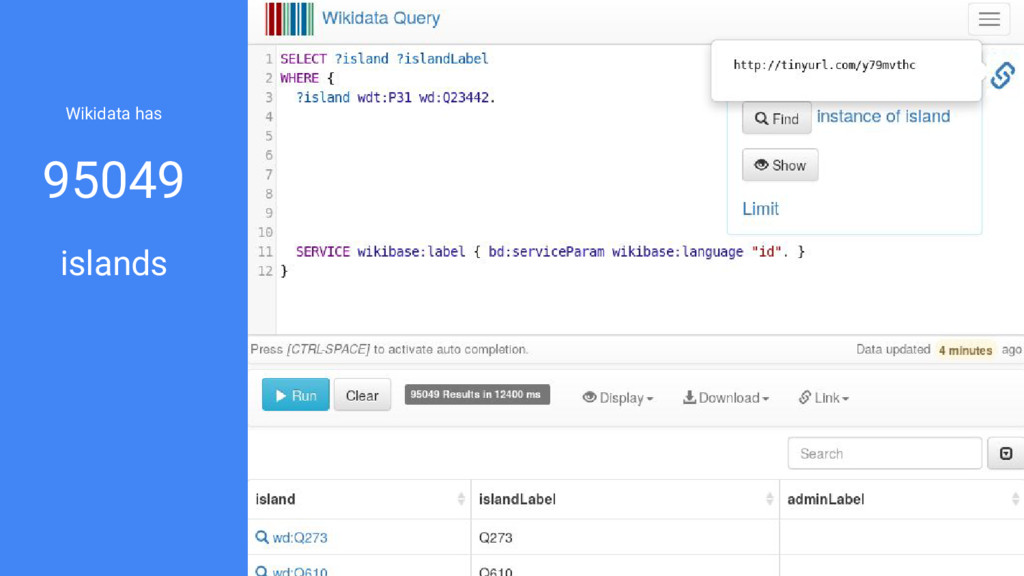Image resolution: width=1024 pixels, height=576 pixels.
Task: Click into the results Search field
Action: (884, 453)
